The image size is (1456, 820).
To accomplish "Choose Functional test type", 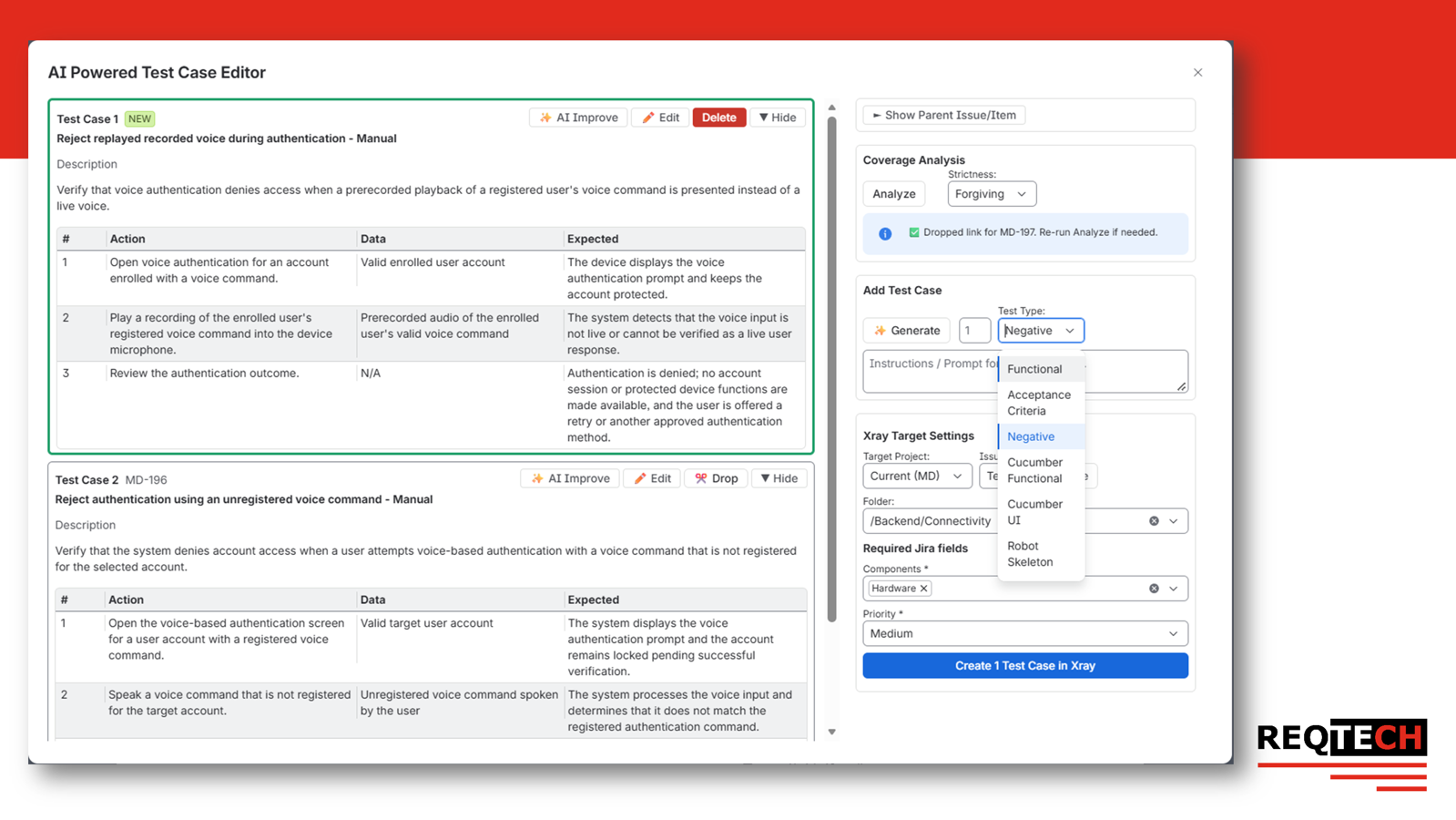I will [x=1041, y=369].
